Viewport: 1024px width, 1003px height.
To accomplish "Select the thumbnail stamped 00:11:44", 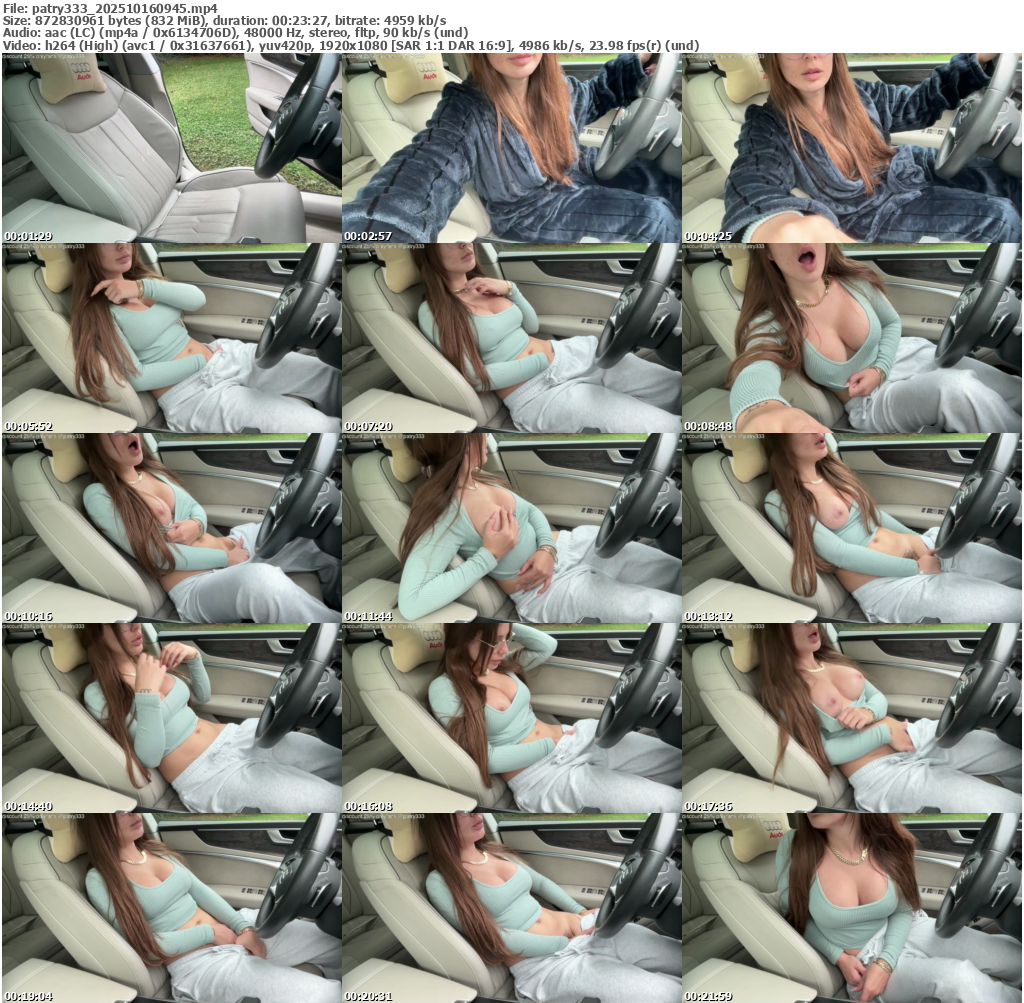I will point(511,528).
